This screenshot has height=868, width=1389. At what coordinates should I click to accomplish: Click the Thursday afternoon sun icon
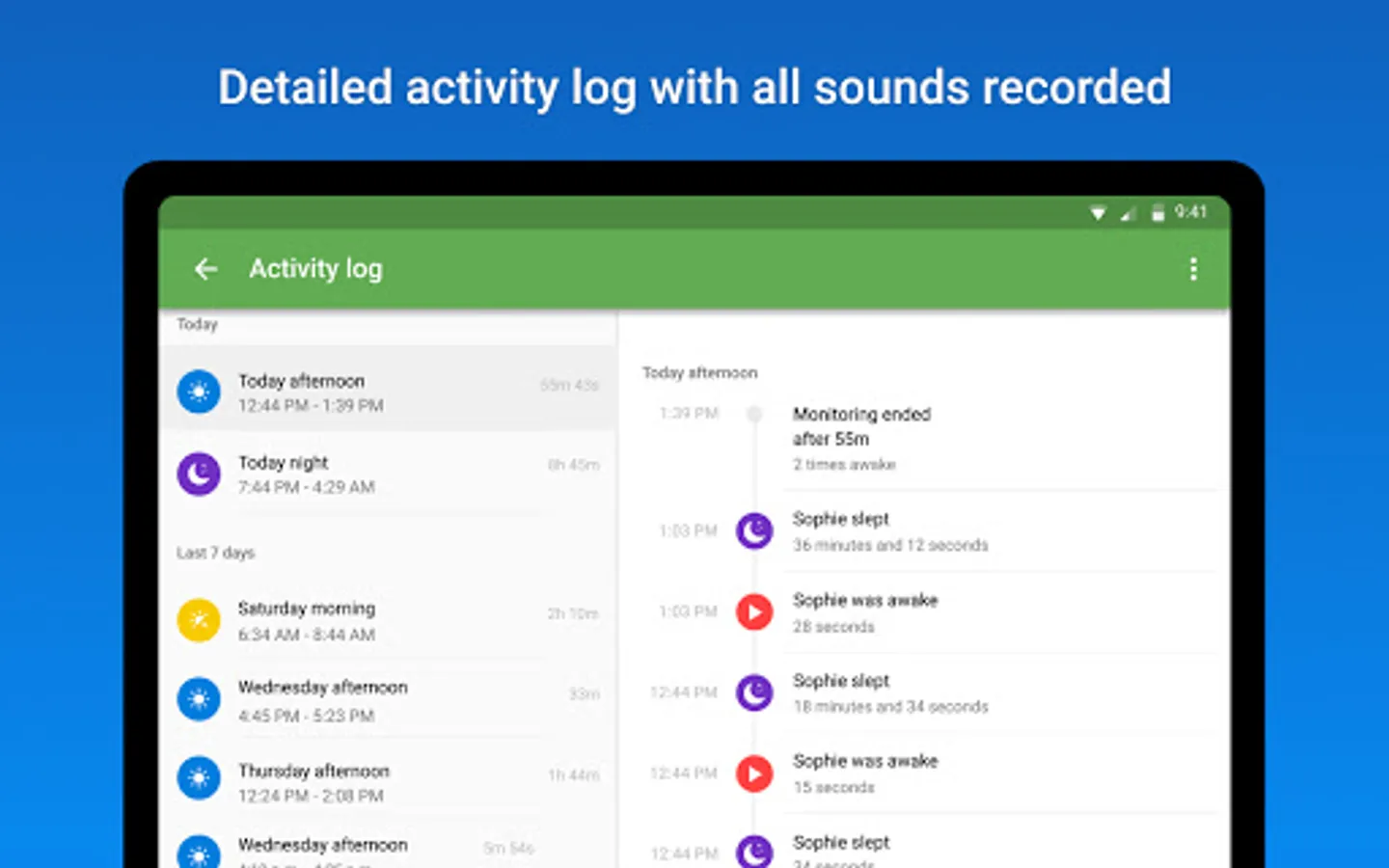(x=199, y=777)
